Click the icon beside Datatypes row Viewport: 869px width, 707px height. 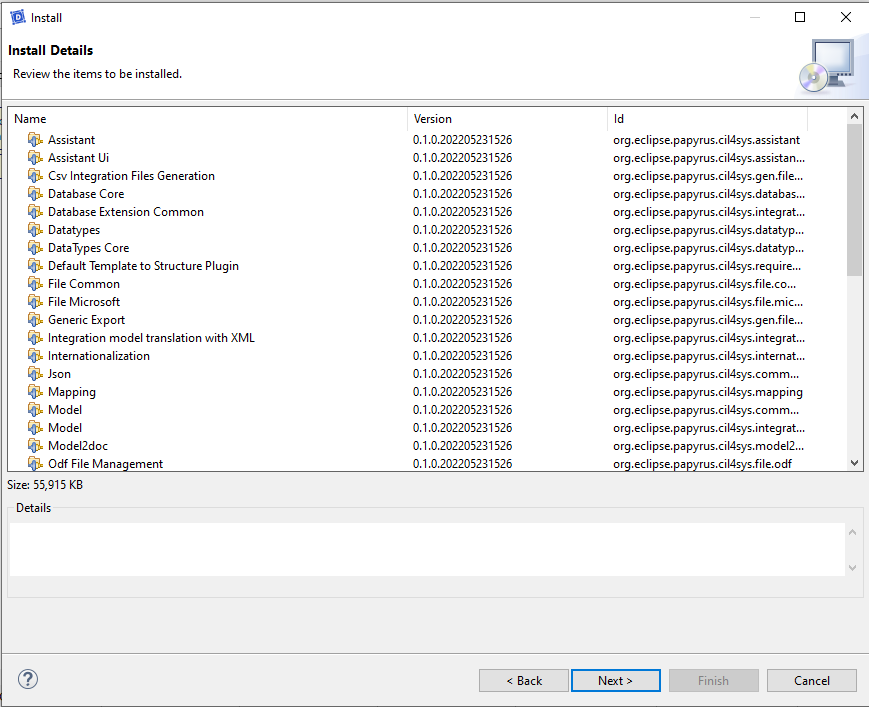tap(35, 230)
